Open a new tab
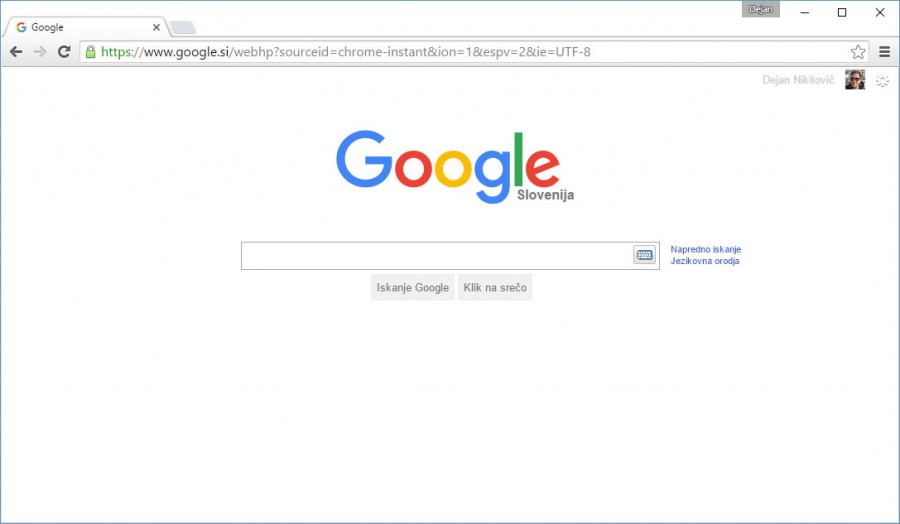 [x=183, y=27]
